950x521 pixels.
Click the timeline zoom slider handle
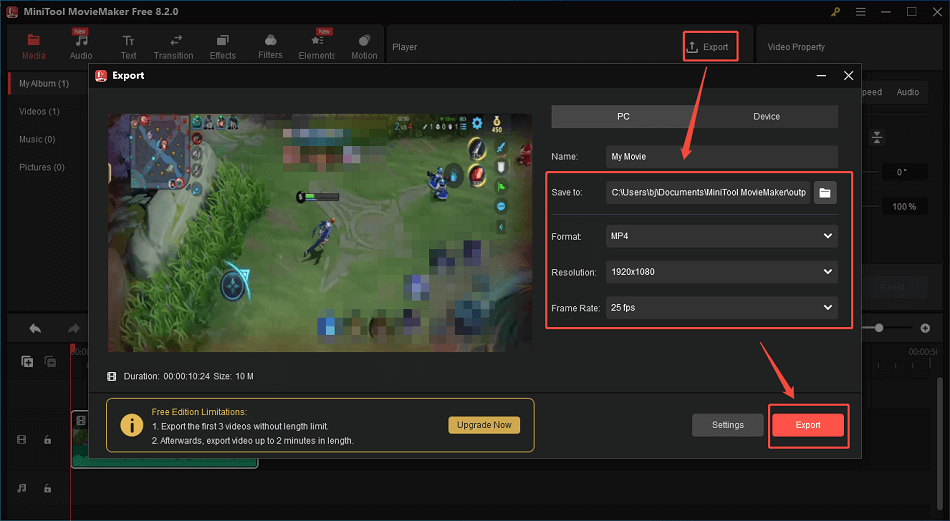879,328
